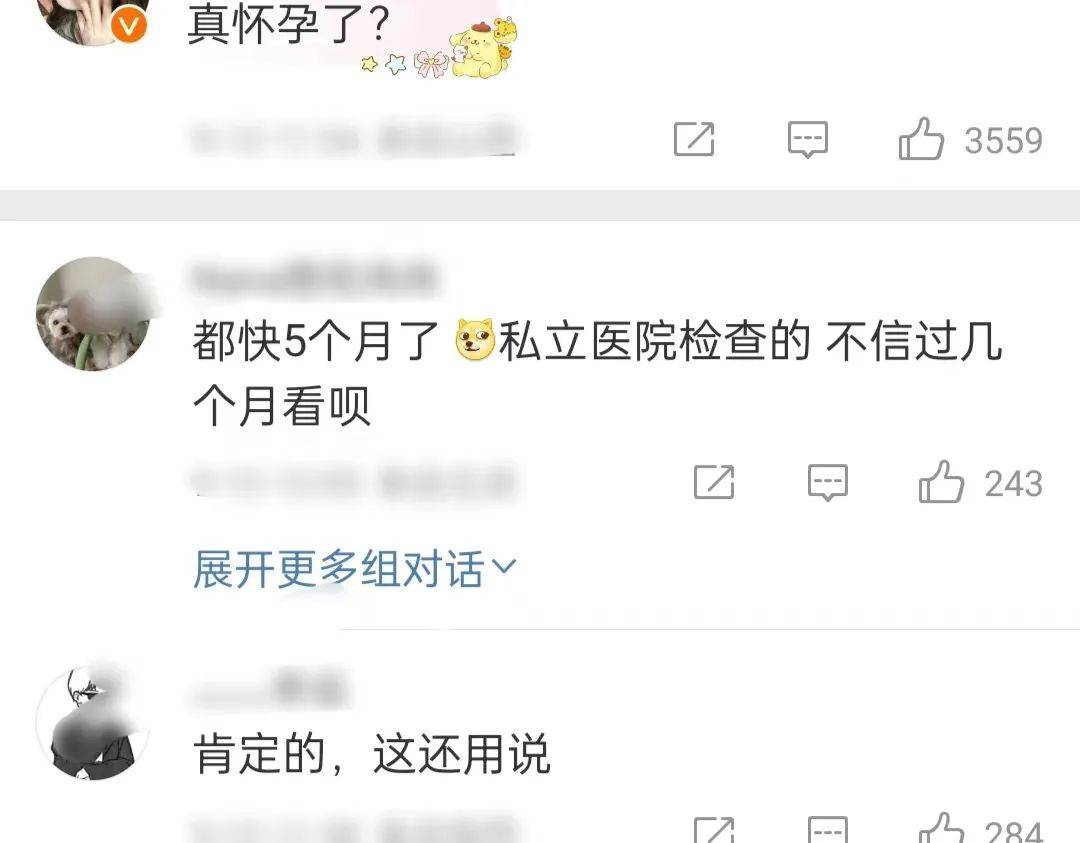Open the sketch avatar of third commenter
1080x843 pixels.
pos(92,723)
